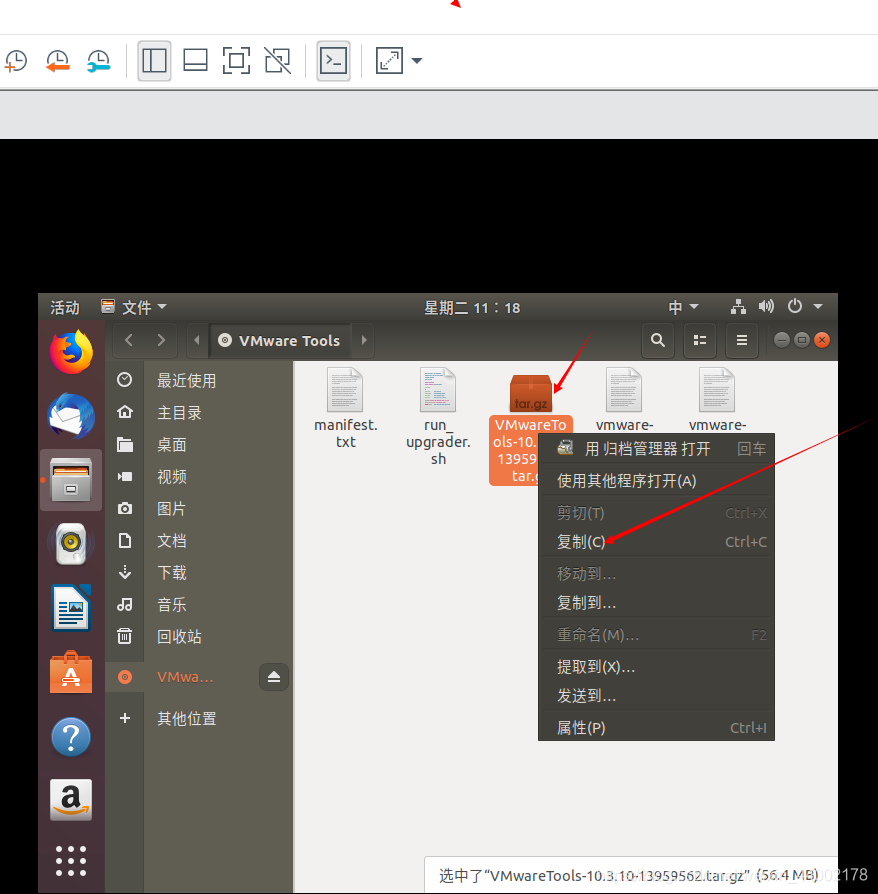Click the power icon in the top bar

point(795,307)
